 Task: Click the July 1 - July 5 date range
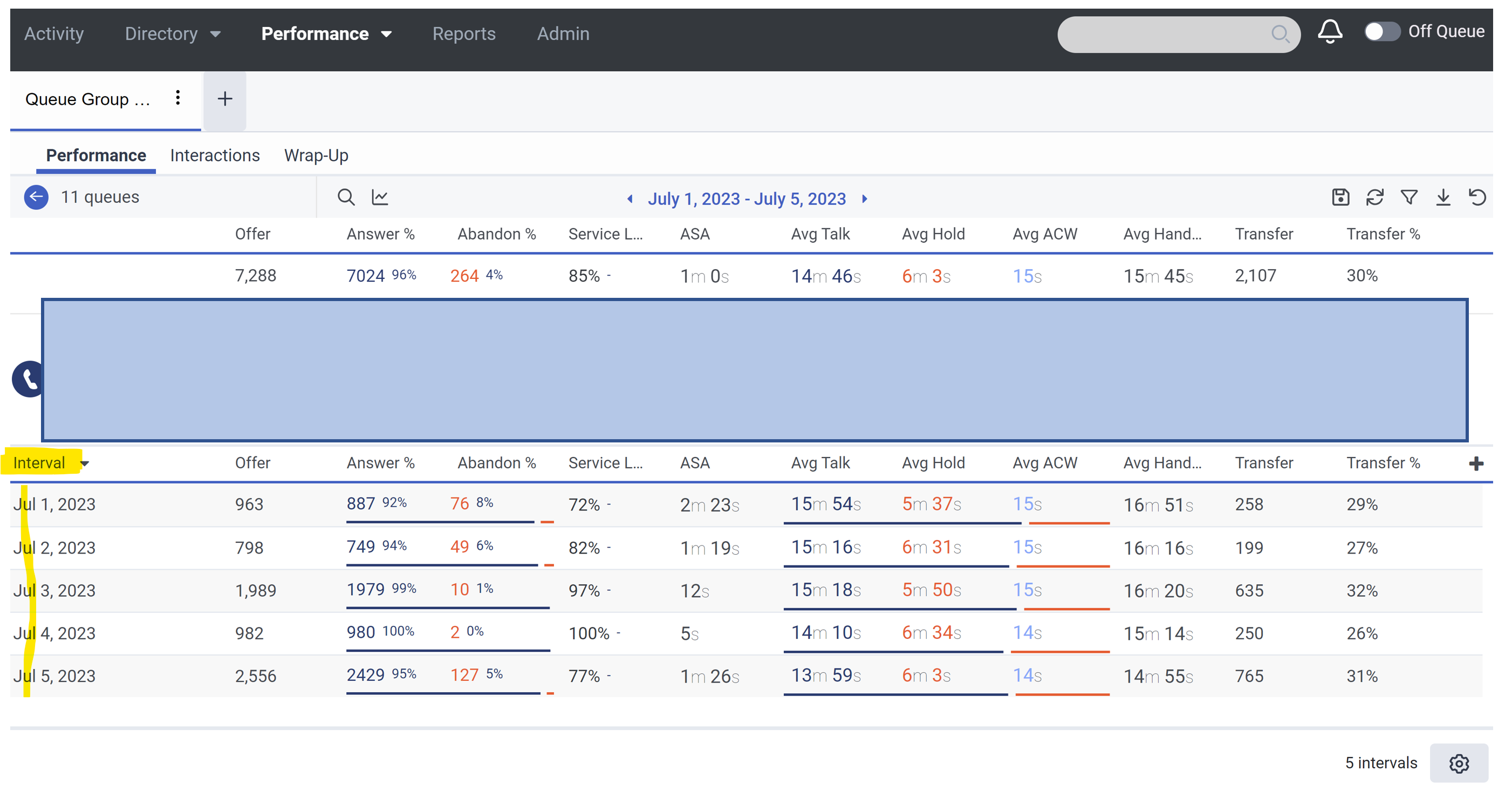click(746, 199)
